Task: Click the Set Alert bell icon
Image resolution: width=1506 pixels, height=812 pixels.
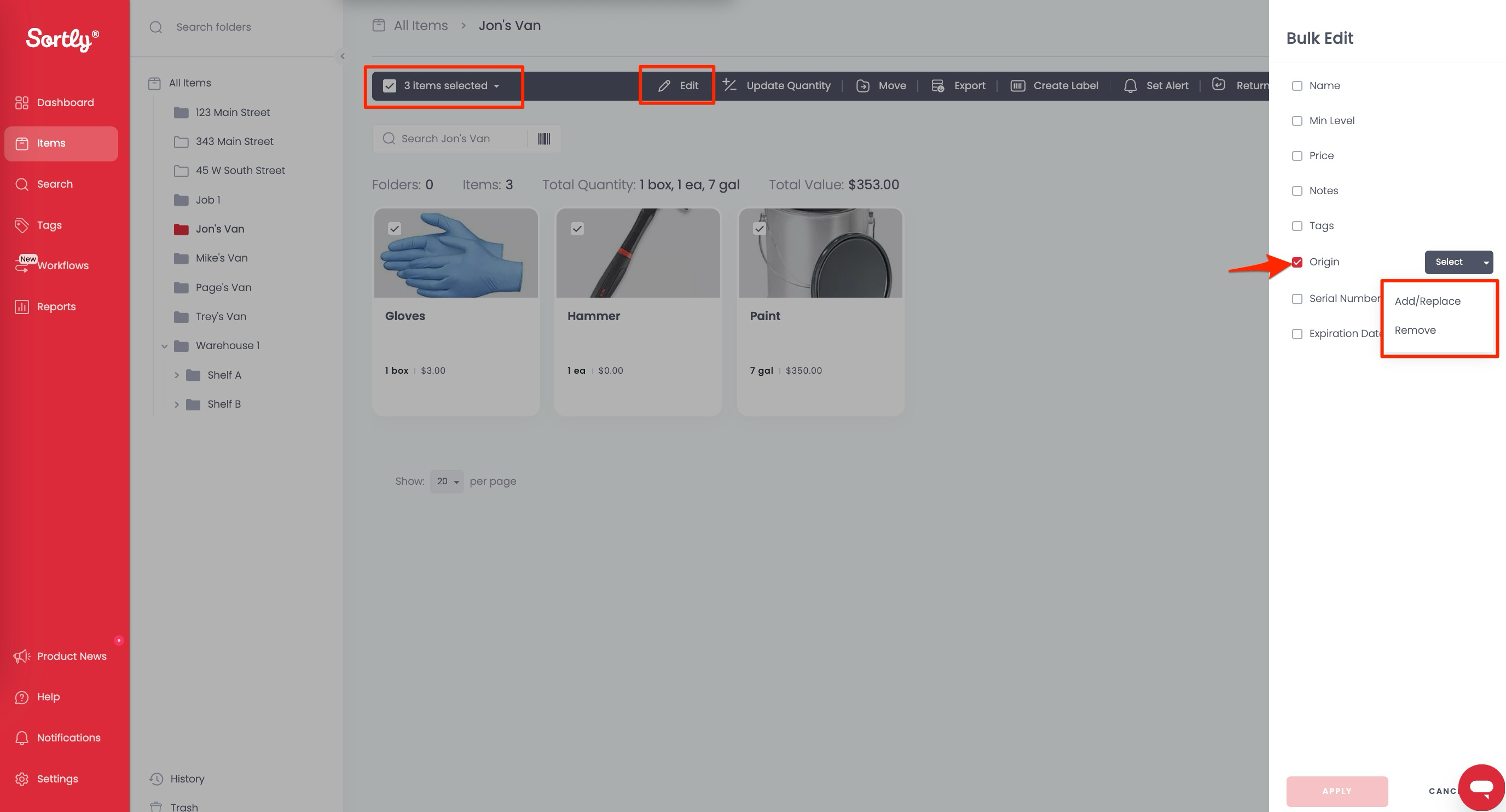Action: point(1130,86)
